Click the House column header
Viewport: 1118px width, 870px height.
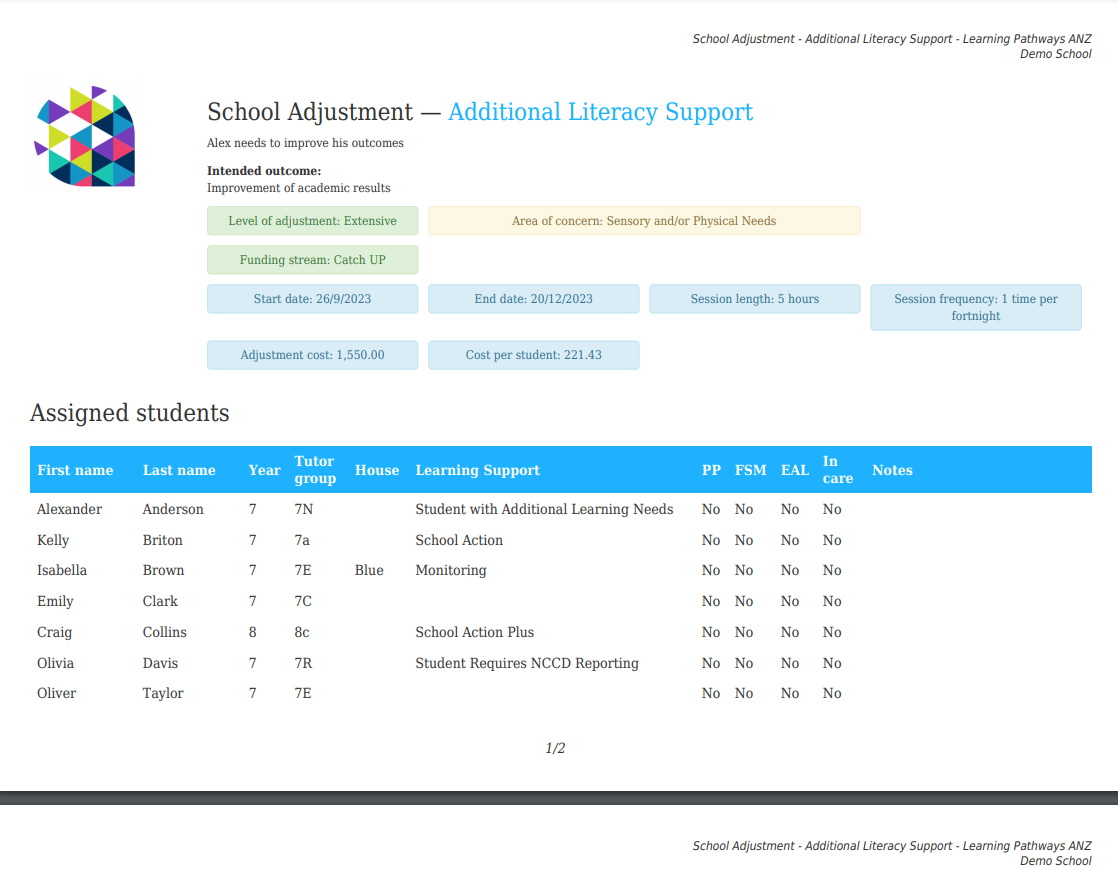tap(377, 470)
